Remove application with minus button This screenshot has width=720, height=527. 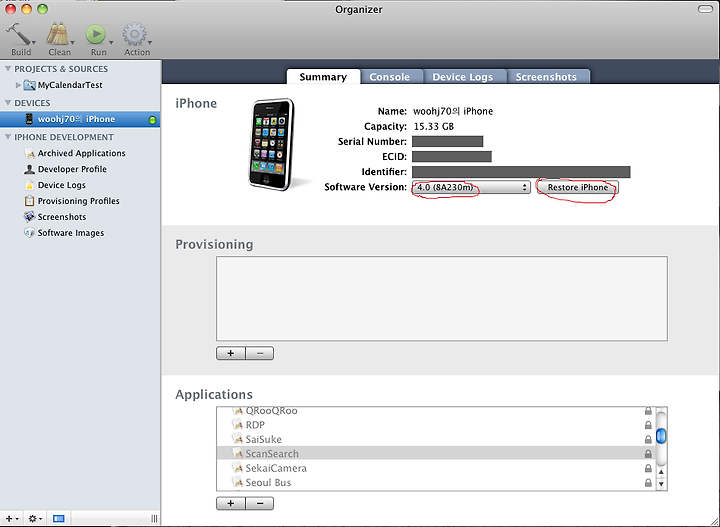point(260,503)
